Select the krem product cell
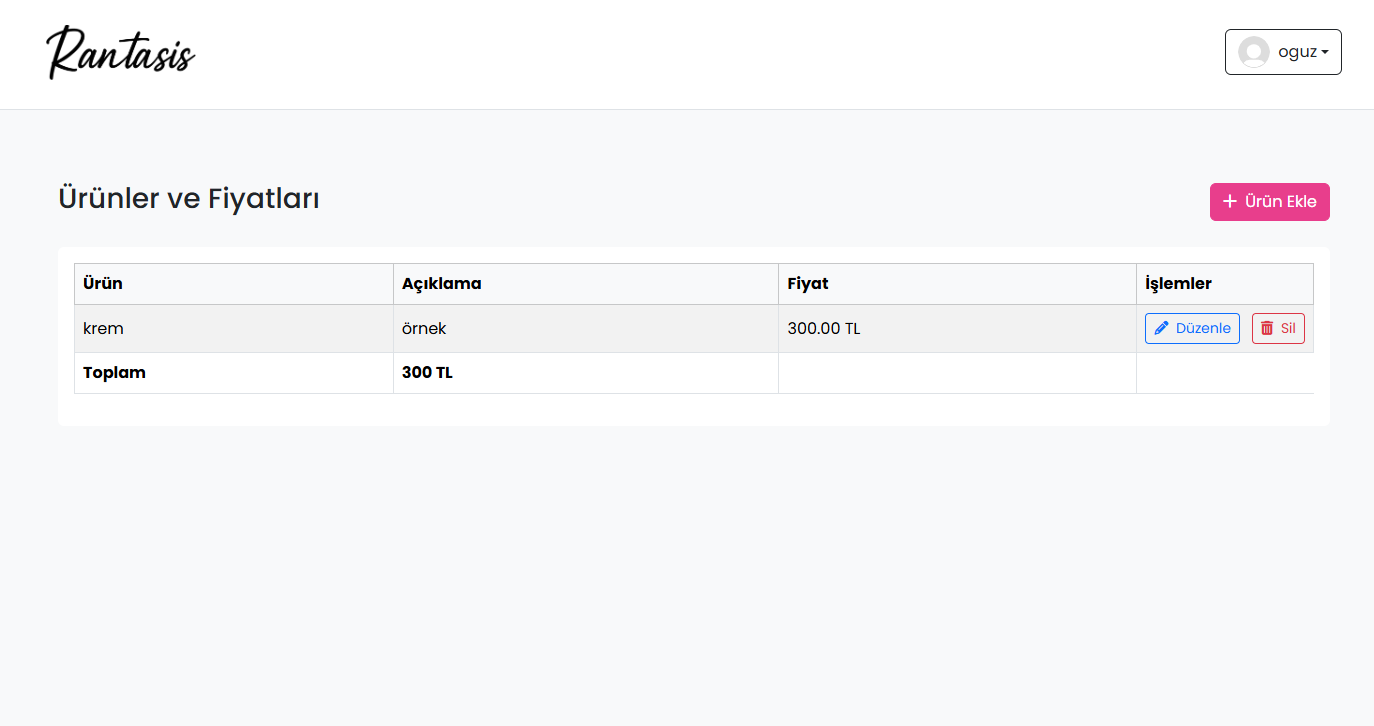The width and height of the screenshot is (1374, 726). pyautogui.click(x=103, y=329)
